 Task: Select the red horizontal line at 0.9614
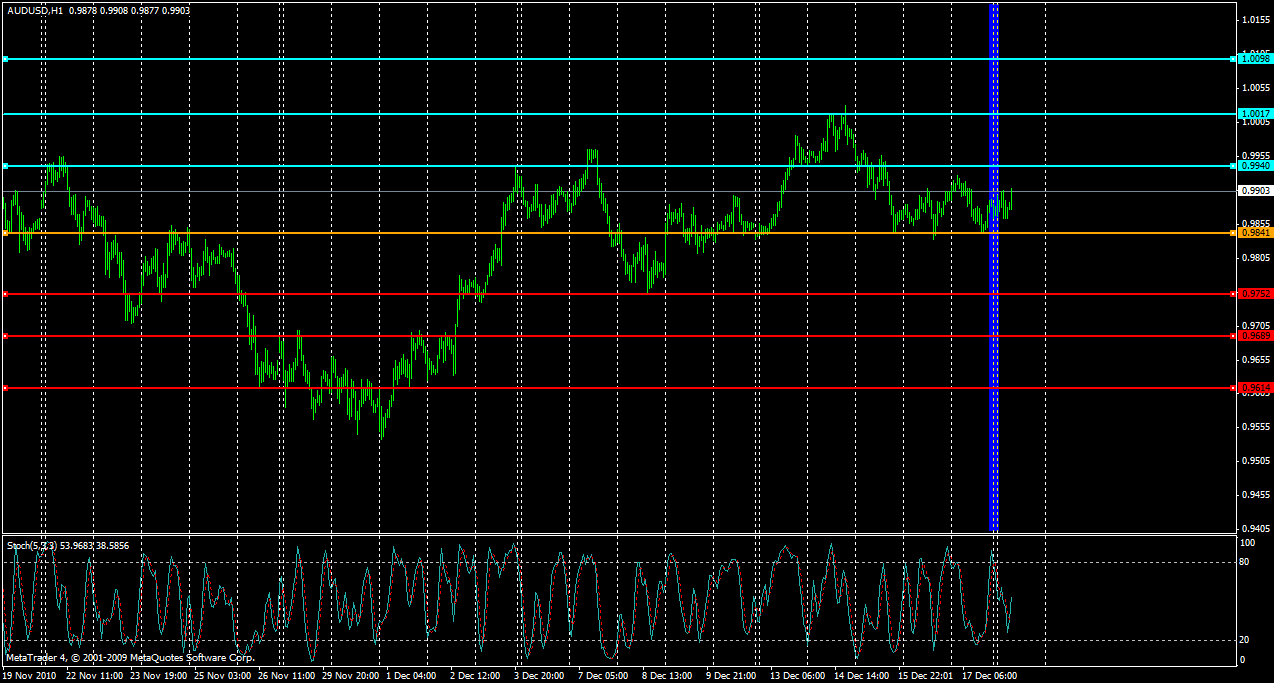tap(618, 387)
